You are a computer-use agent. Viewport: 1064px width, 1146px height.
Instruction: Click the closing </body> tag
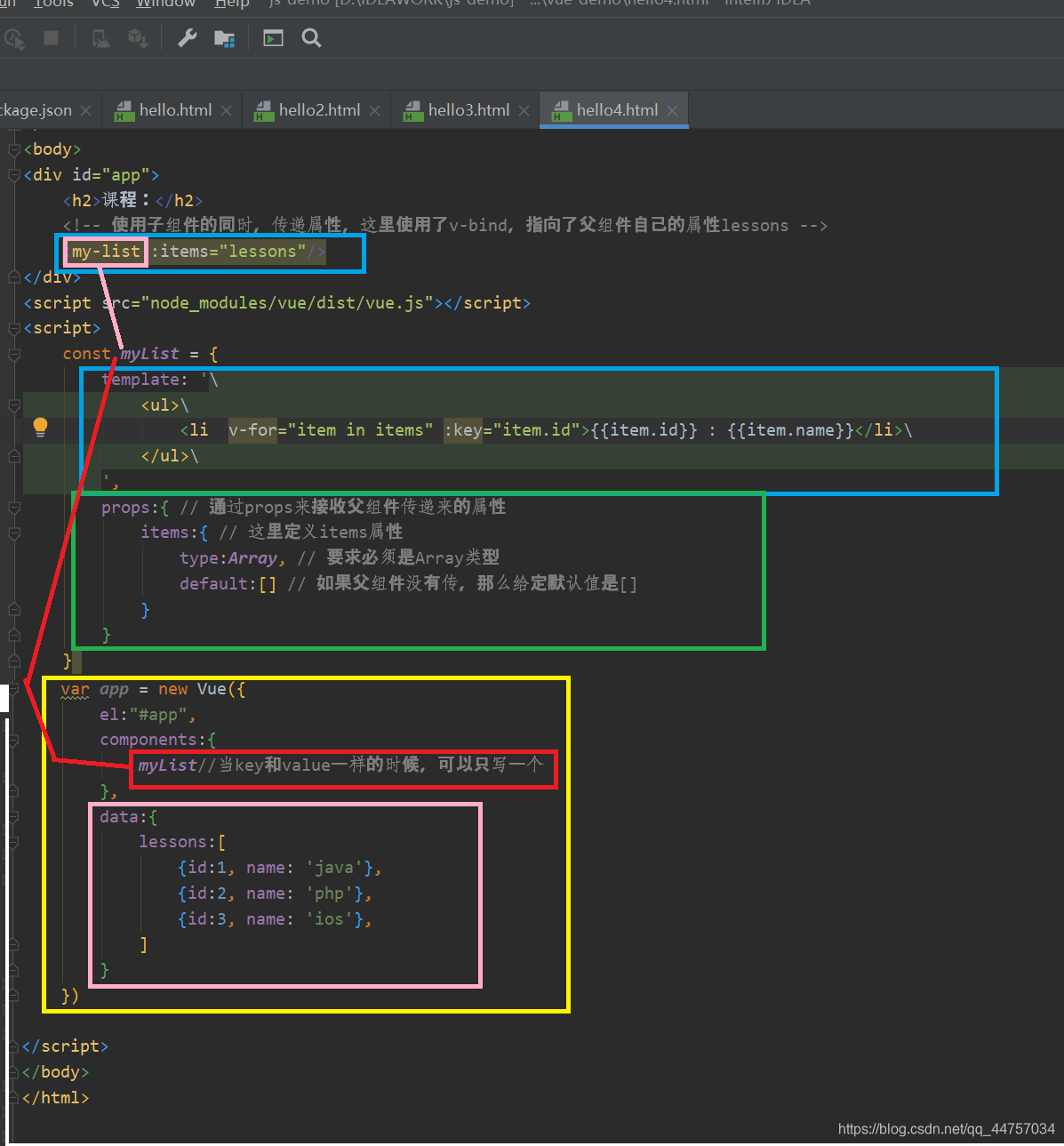coord(55,1072)
